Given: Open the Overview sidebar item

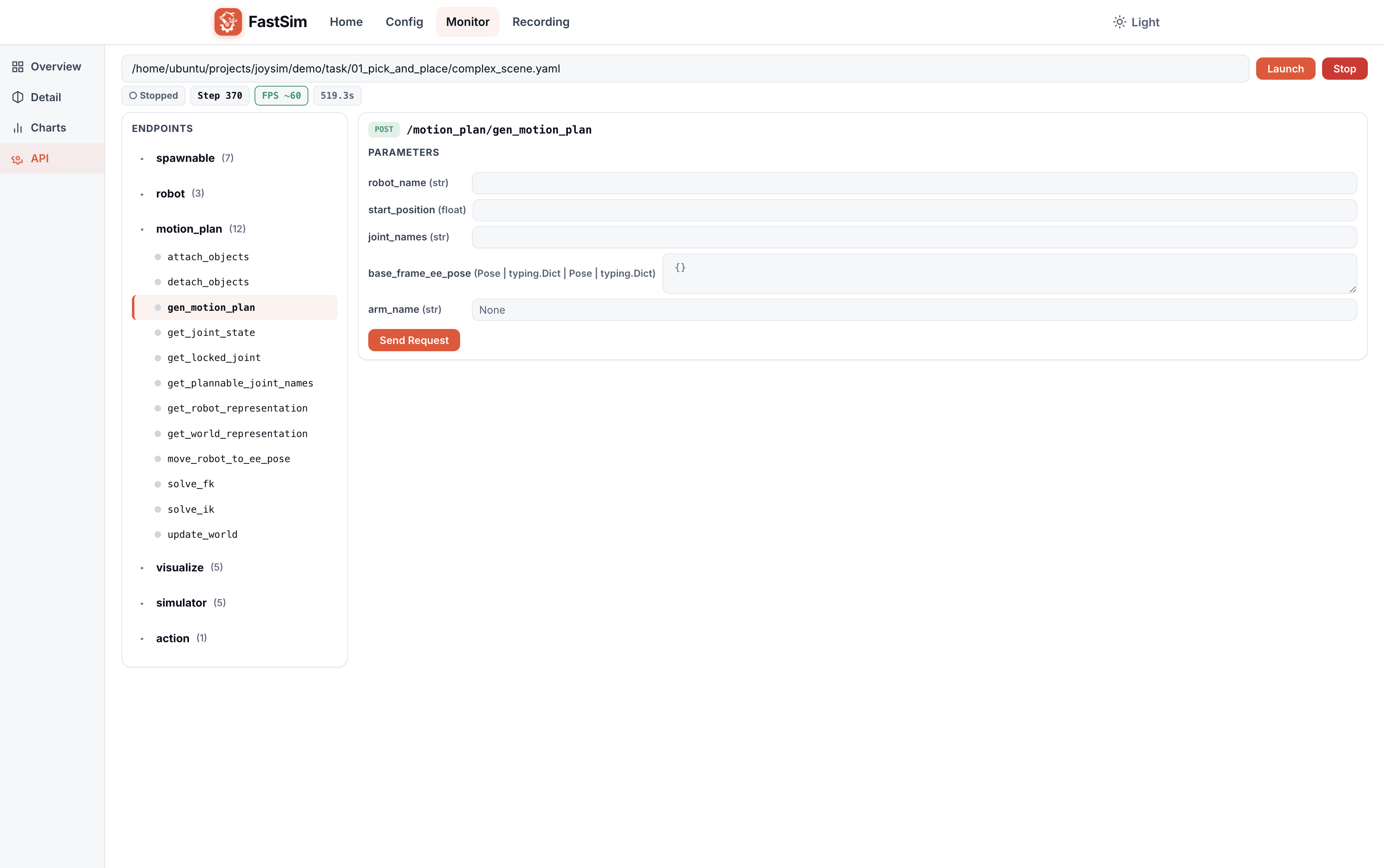Looking at the screenshot, I should [52, 67].
